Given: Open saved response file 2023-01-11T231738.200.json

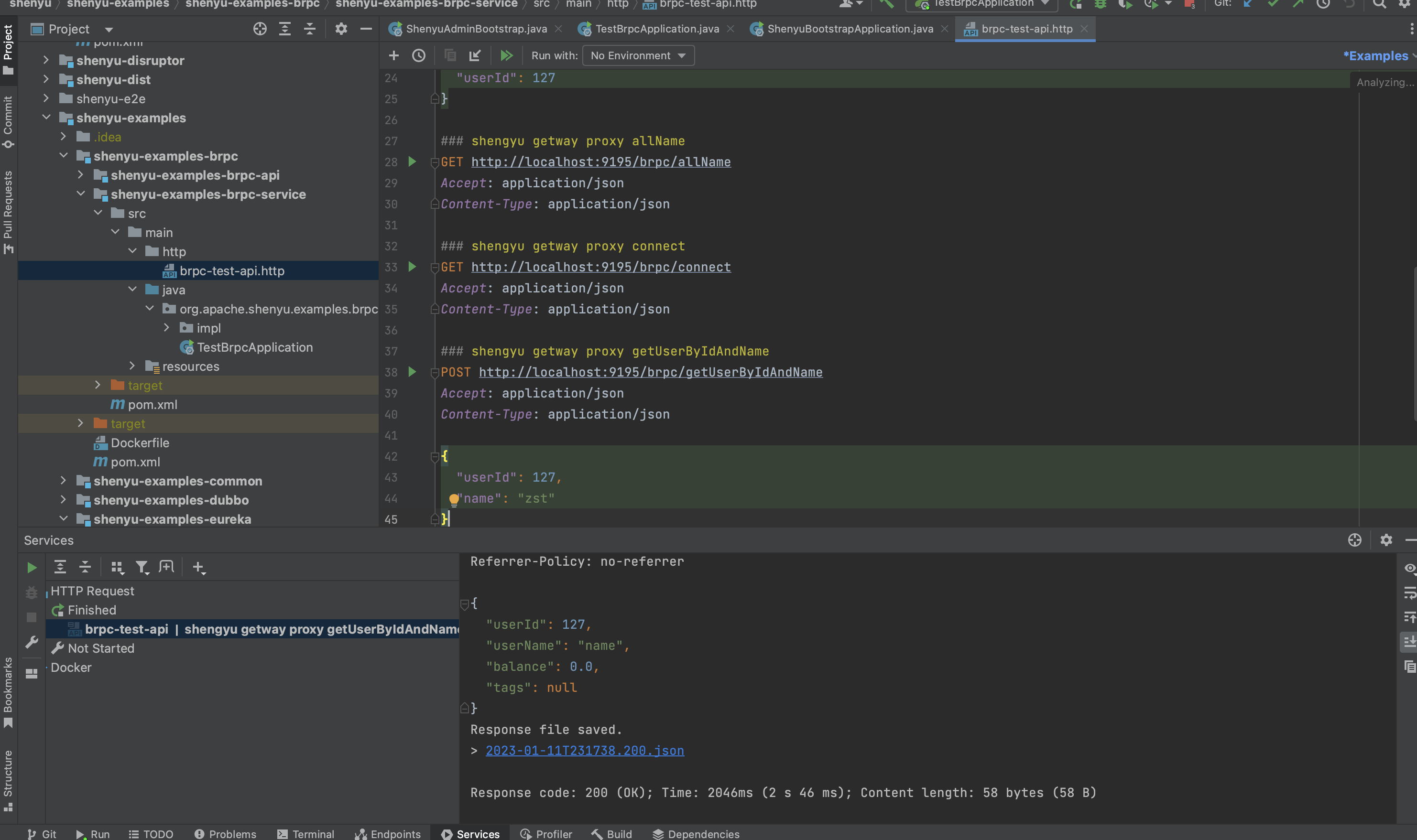Looking at the screenshot, I should click(x=585, y=751).
